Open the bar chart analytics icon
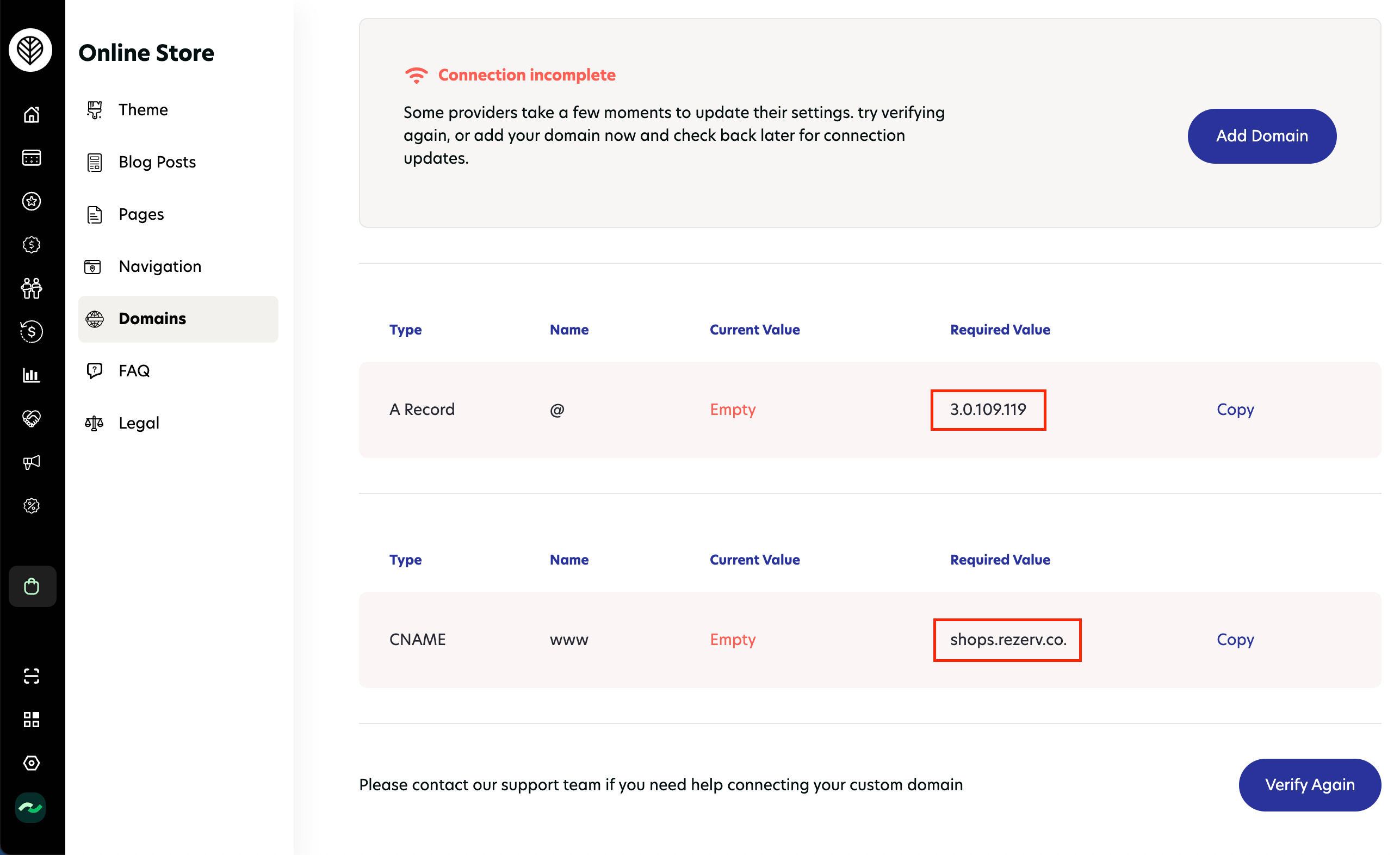 [x=31, y=375]
